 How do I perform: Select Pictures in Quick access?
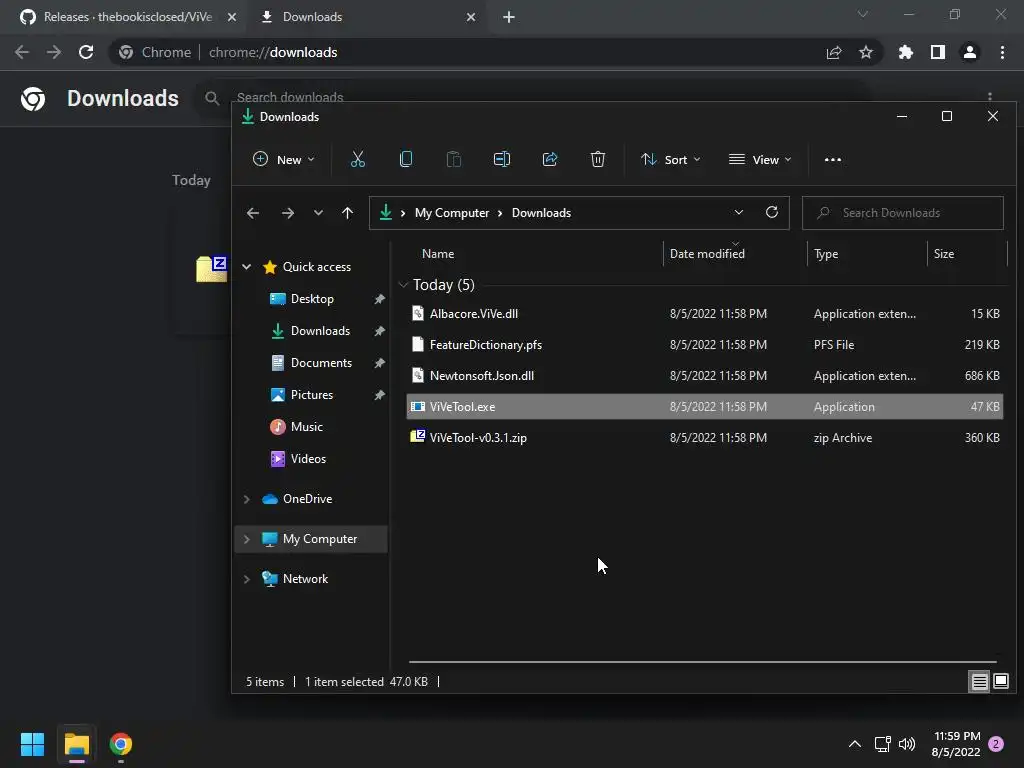pos(312,394)
